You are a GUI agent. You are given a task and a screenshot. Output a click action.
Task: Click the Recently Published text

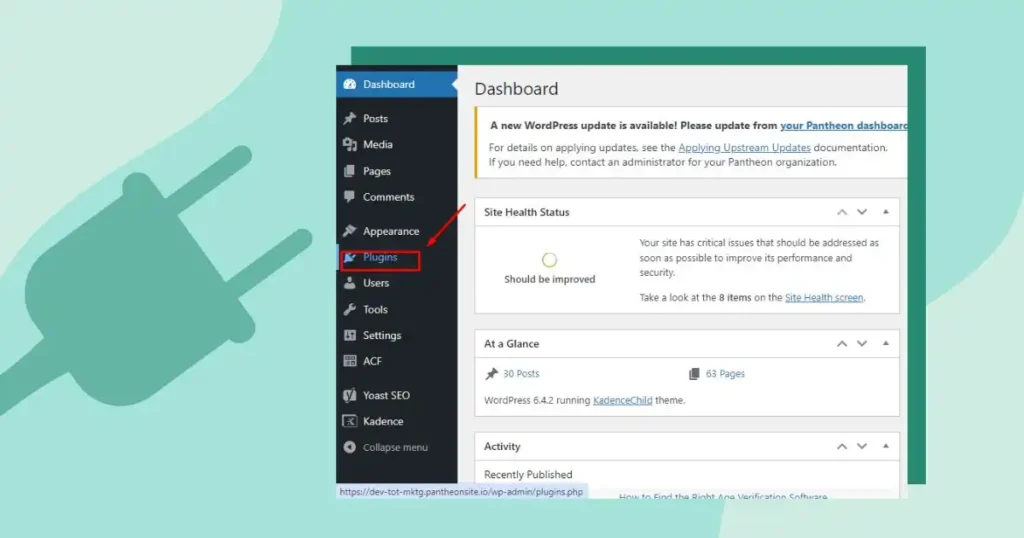[x=528, y=475]
